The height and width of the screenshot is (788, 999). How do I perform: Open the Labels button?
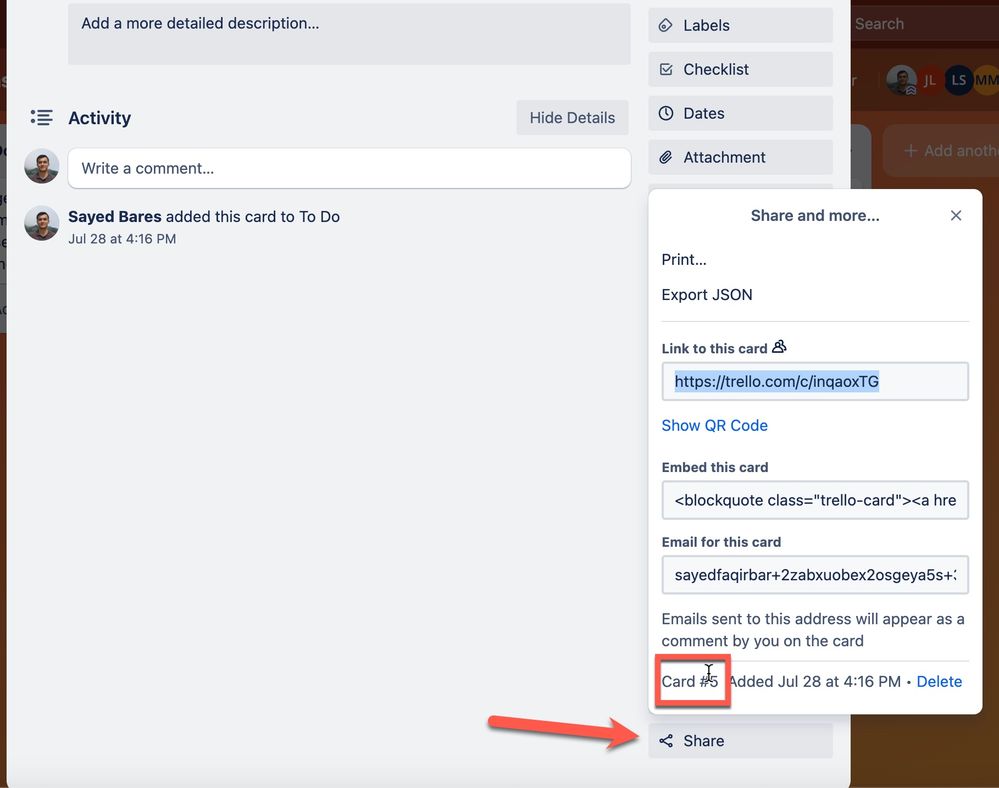coord(740,25)
